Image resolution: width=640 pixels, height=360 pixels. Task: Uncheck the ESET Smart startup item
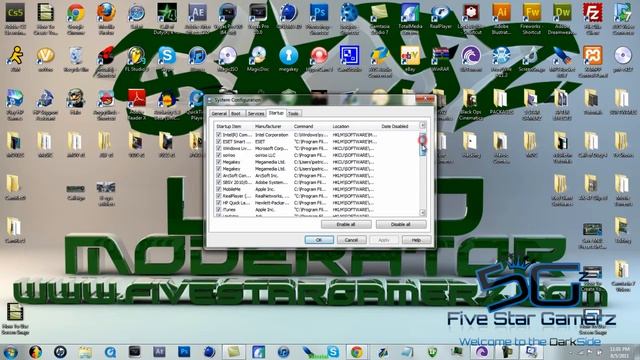(x=219, y=141)
